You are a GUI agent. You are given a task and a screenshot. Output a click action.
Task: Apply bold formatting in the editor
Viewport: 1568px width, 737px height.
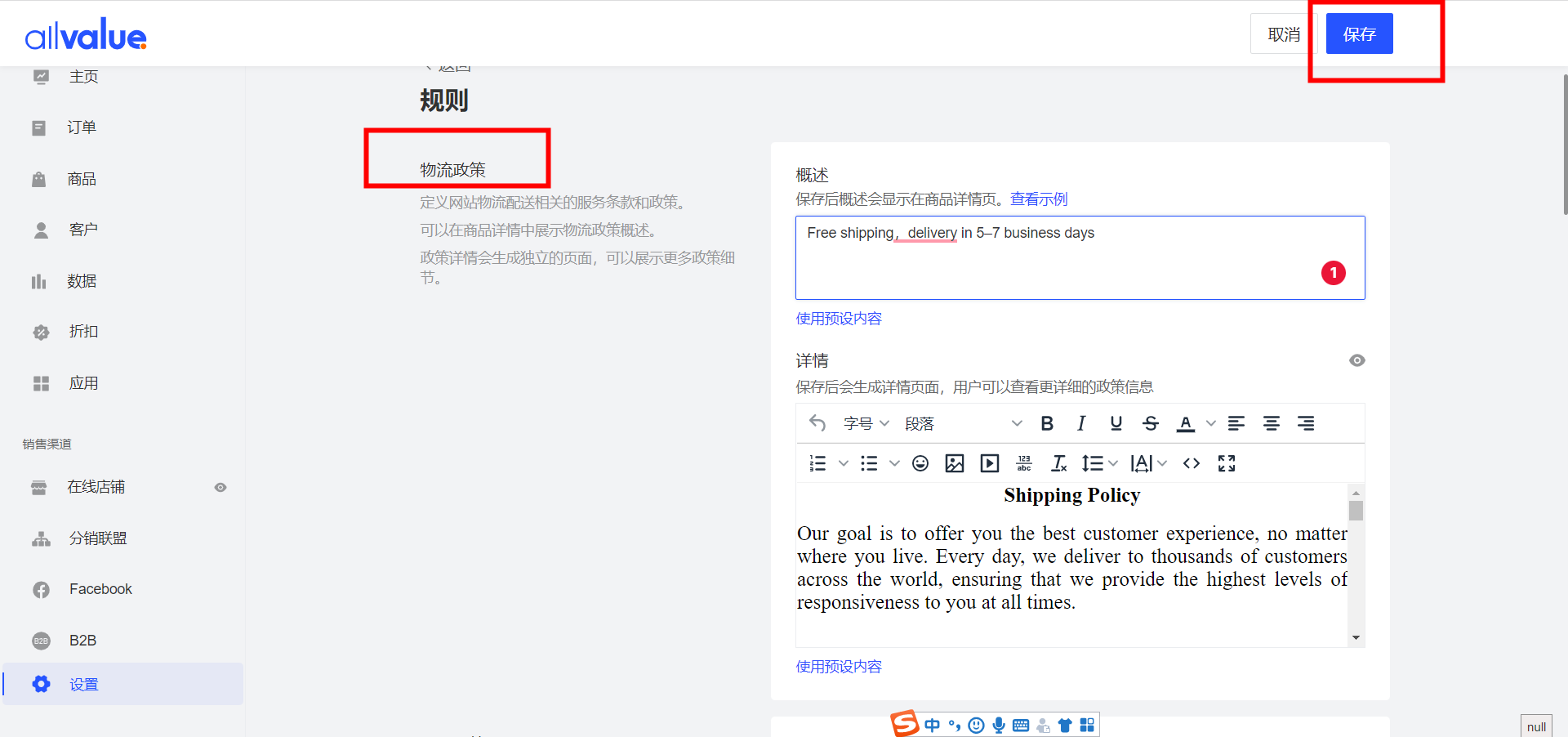pyautogui.click(x=1047, y=423)
